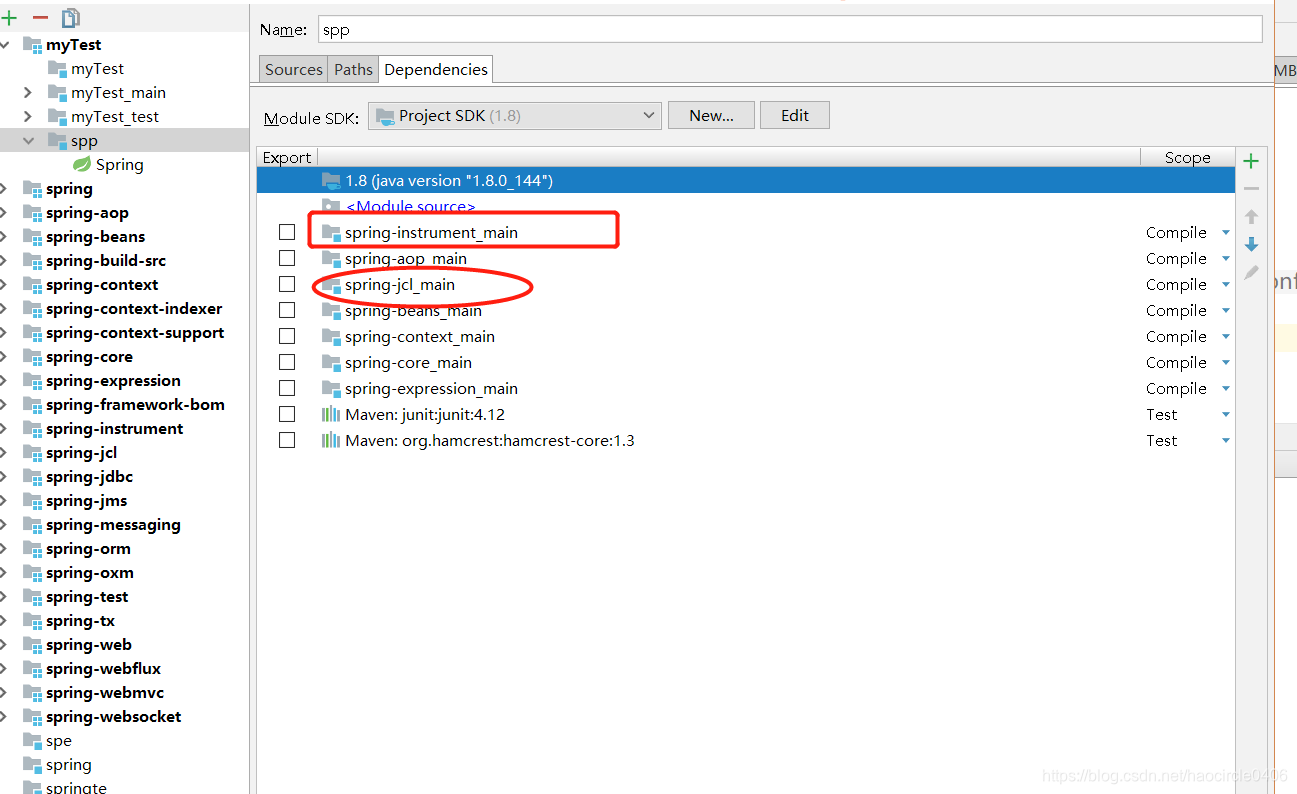Select the Dependencies tab
Viewport: 1297px width, 794px height.
click(x=436, y=69)
